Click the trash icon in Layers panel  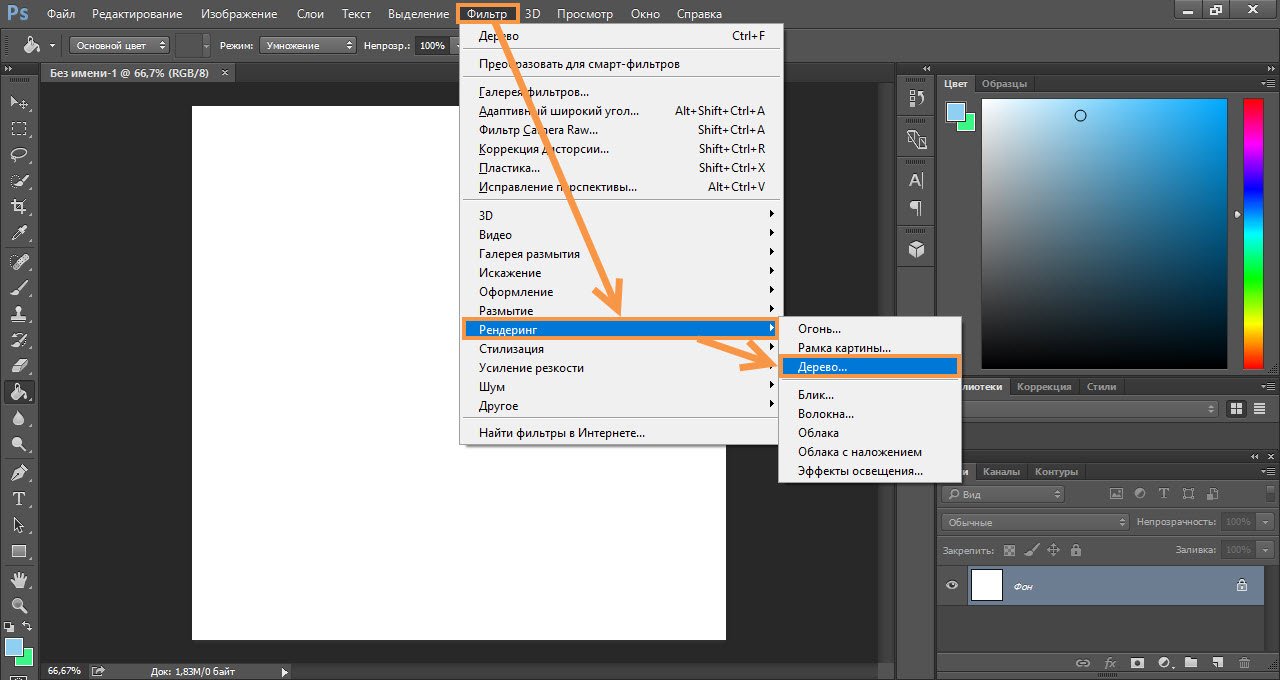click(1244, 663)
